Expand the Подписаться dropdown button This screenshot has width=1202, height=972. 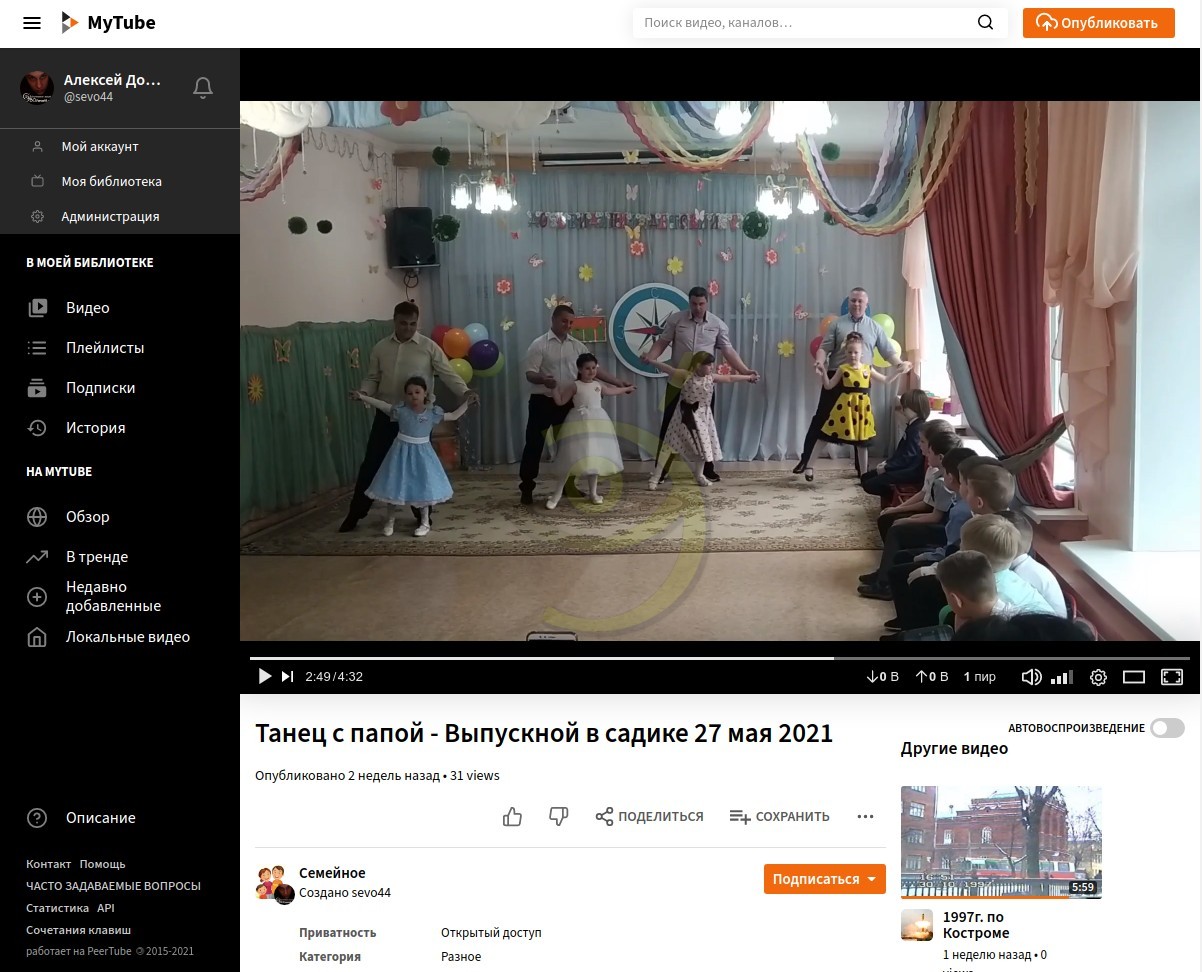tap(872, 879)
